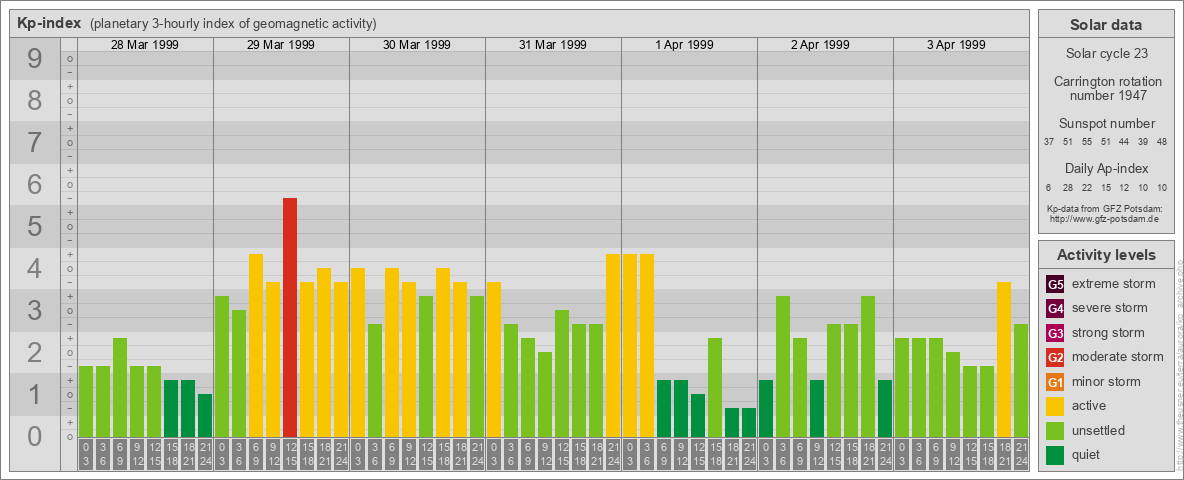The width and height of the screenshot is (1184, 480).
Task: Click sunspot number value 48
Action: 1161,142
